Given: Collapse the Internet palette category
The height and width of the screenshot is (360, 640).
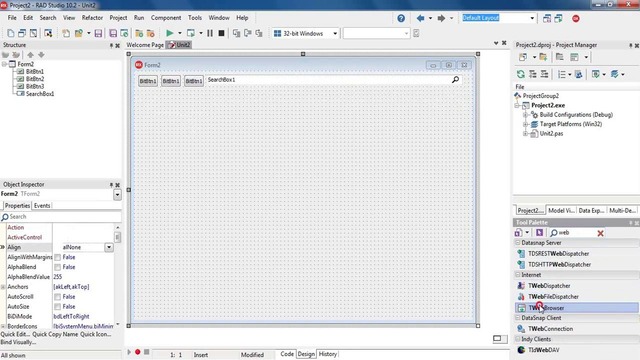Looking at the screenshot, I should 518,275.
